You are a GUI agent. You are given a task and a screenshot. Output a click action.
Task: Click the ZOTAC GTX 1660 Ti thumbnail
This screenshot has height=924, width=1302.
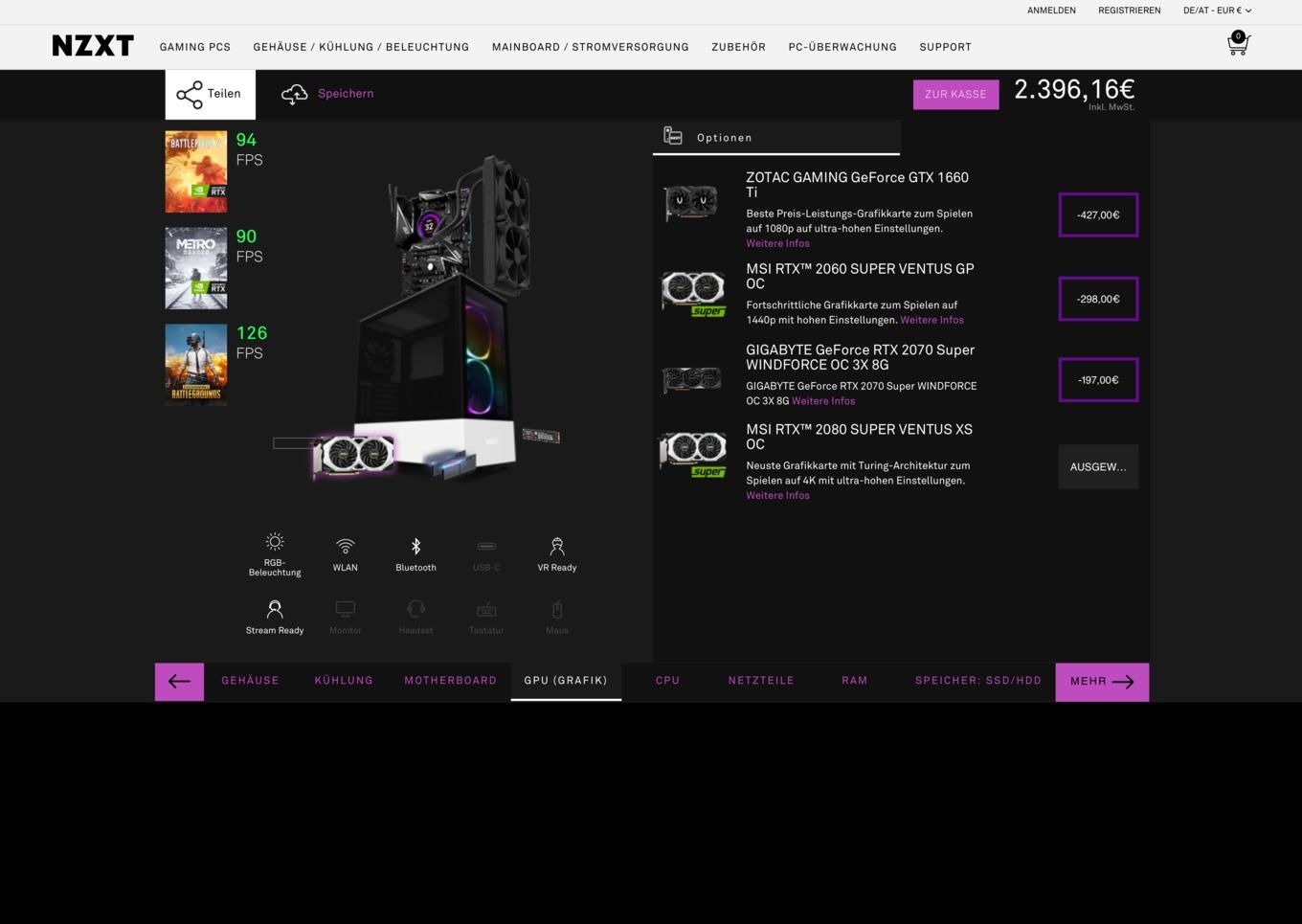coord(691,202)
